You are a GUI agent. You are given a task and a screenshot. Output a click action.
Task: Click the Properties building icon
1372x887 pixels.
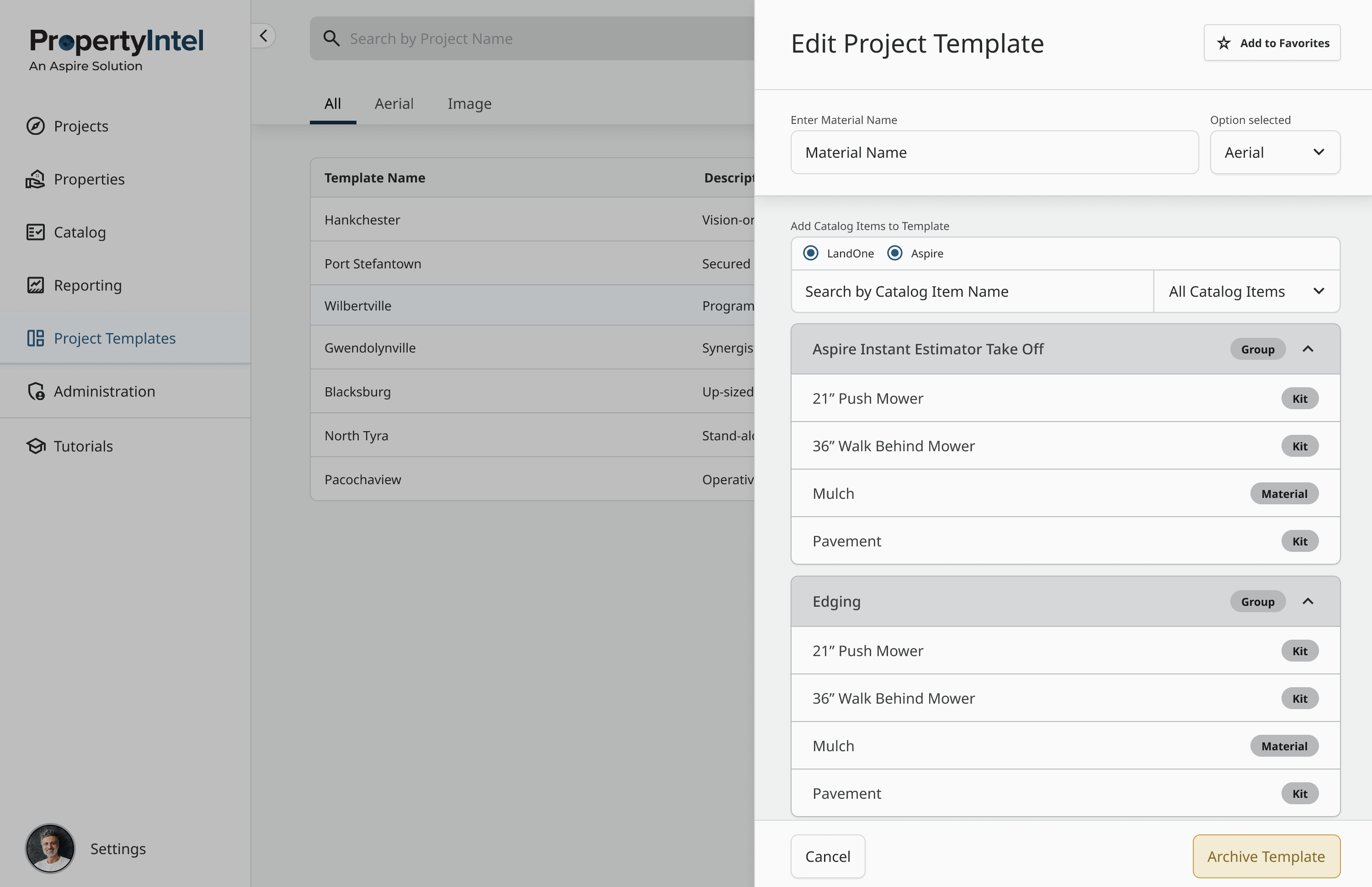35,179
